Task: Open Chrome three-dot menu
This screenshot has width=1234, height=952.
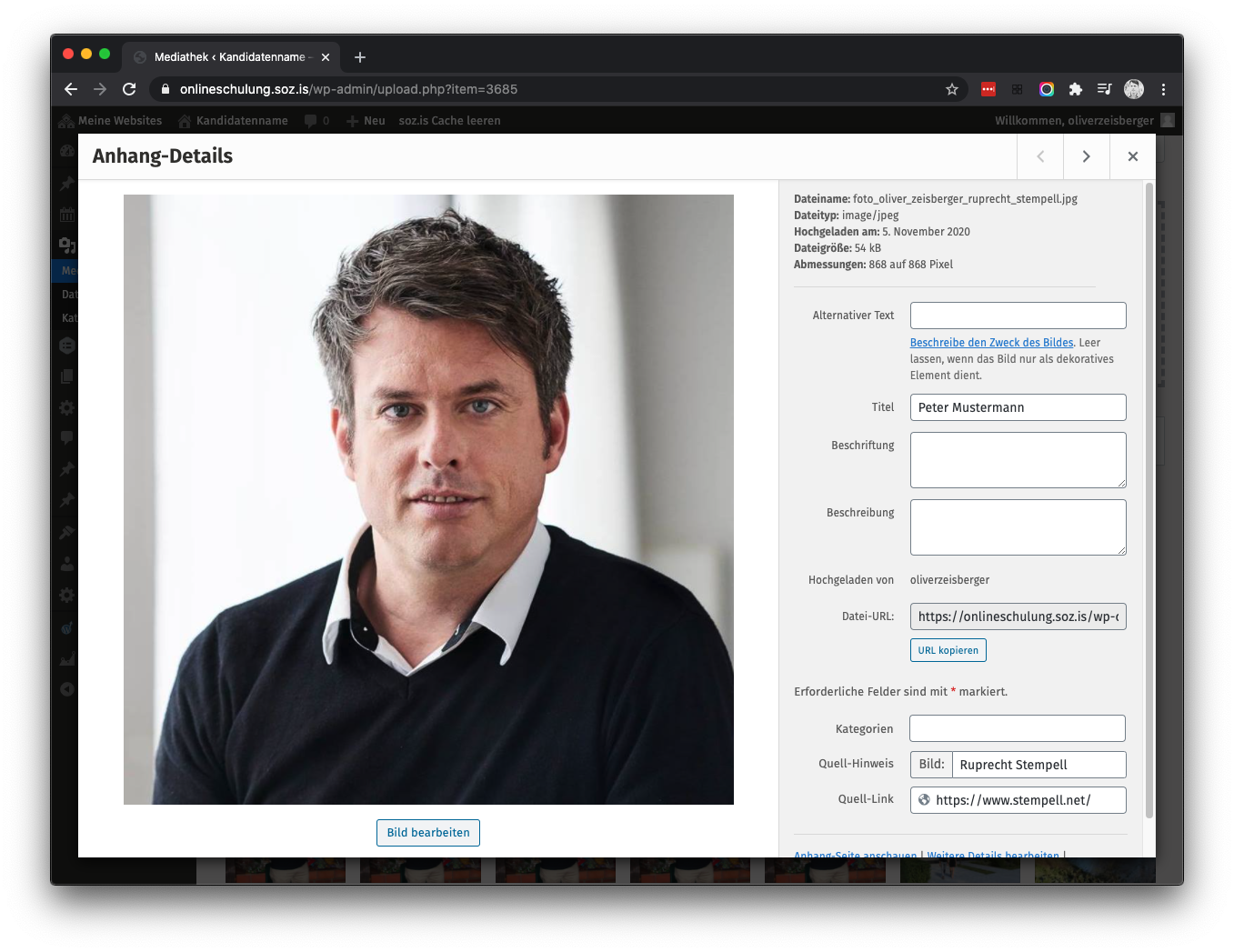Action: (1163, 89)
